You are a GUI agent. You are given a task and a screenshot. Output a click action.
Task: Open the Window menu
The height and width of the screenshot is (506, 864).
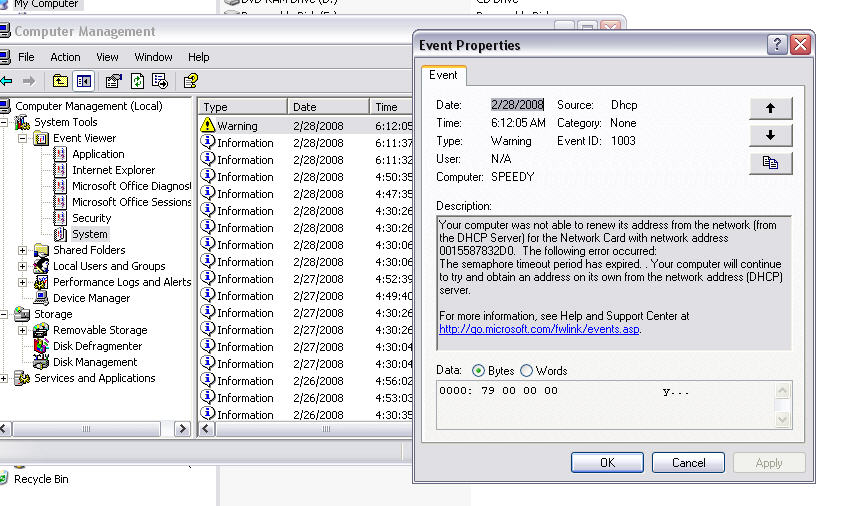coord(153,57)
